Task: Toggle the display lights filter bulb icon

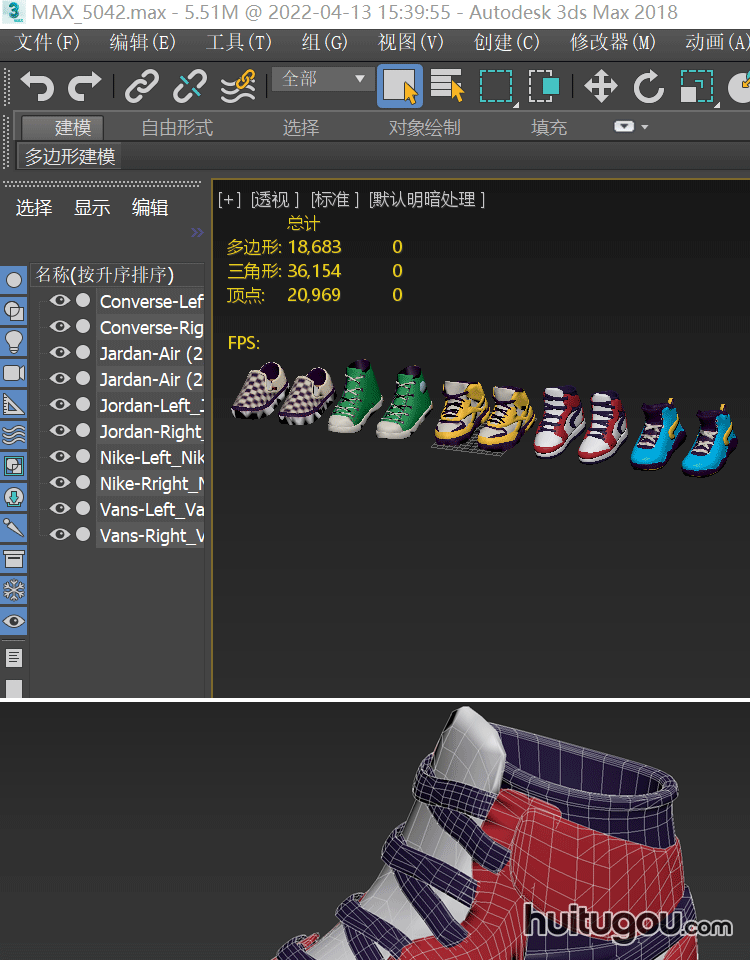Action: tap(14, 341)
